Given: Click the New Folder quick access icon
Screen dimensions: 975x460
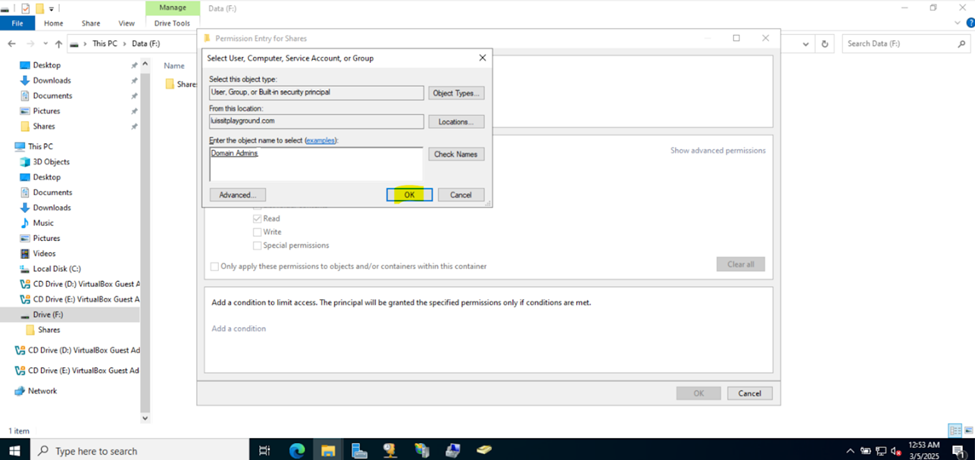Looking at the screenshot, I should [40, 8].
